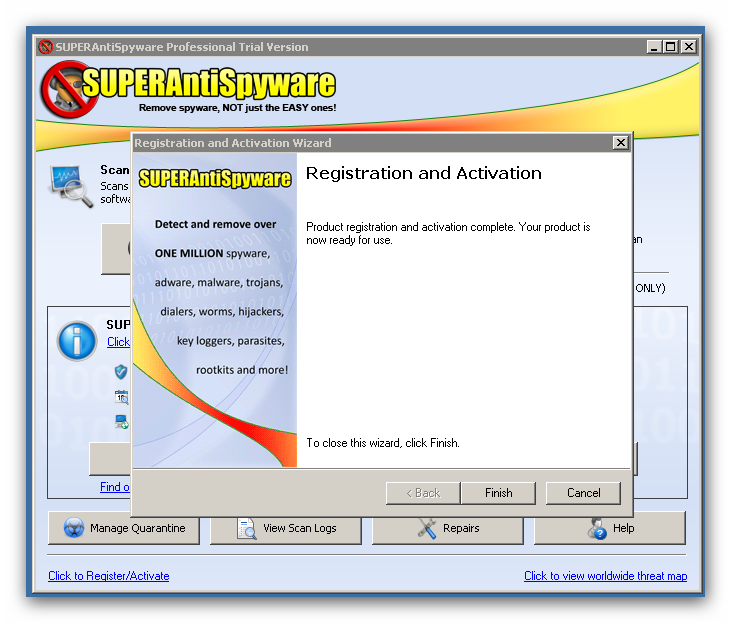This screenshot has height=623, width=731.
Task: Click Cancel in the Registration wizard
Action: [x=583, y=493]
